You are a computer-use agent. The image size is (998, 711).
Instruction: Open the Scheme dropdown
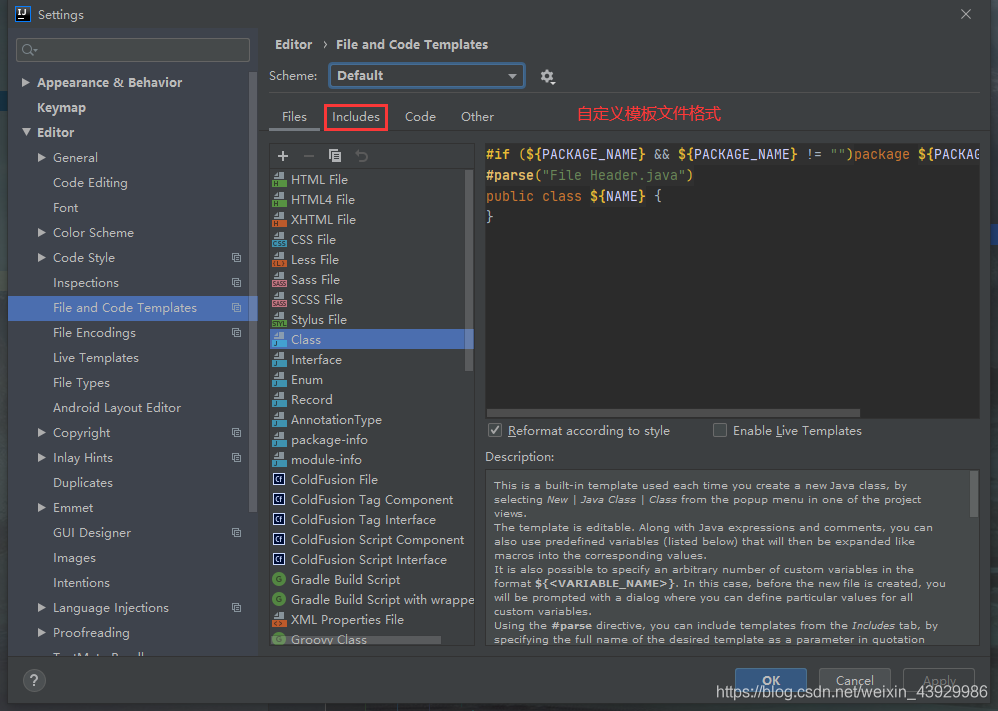pyautogui.click(x=426, y=76)
